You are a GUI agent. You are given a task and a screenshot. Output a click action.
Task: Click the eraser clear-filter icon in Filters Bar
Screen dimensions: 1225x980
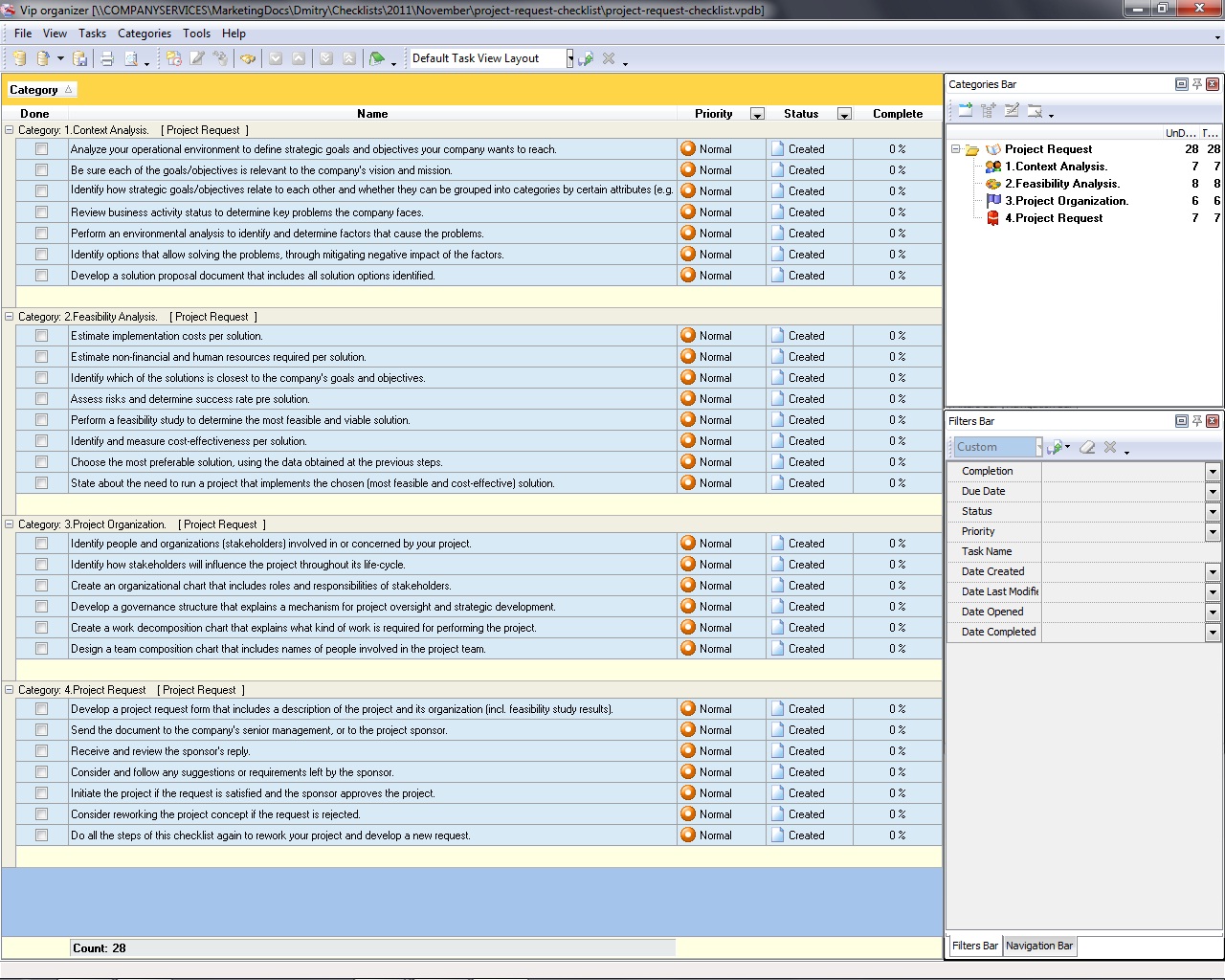[x=1087, y=447]
